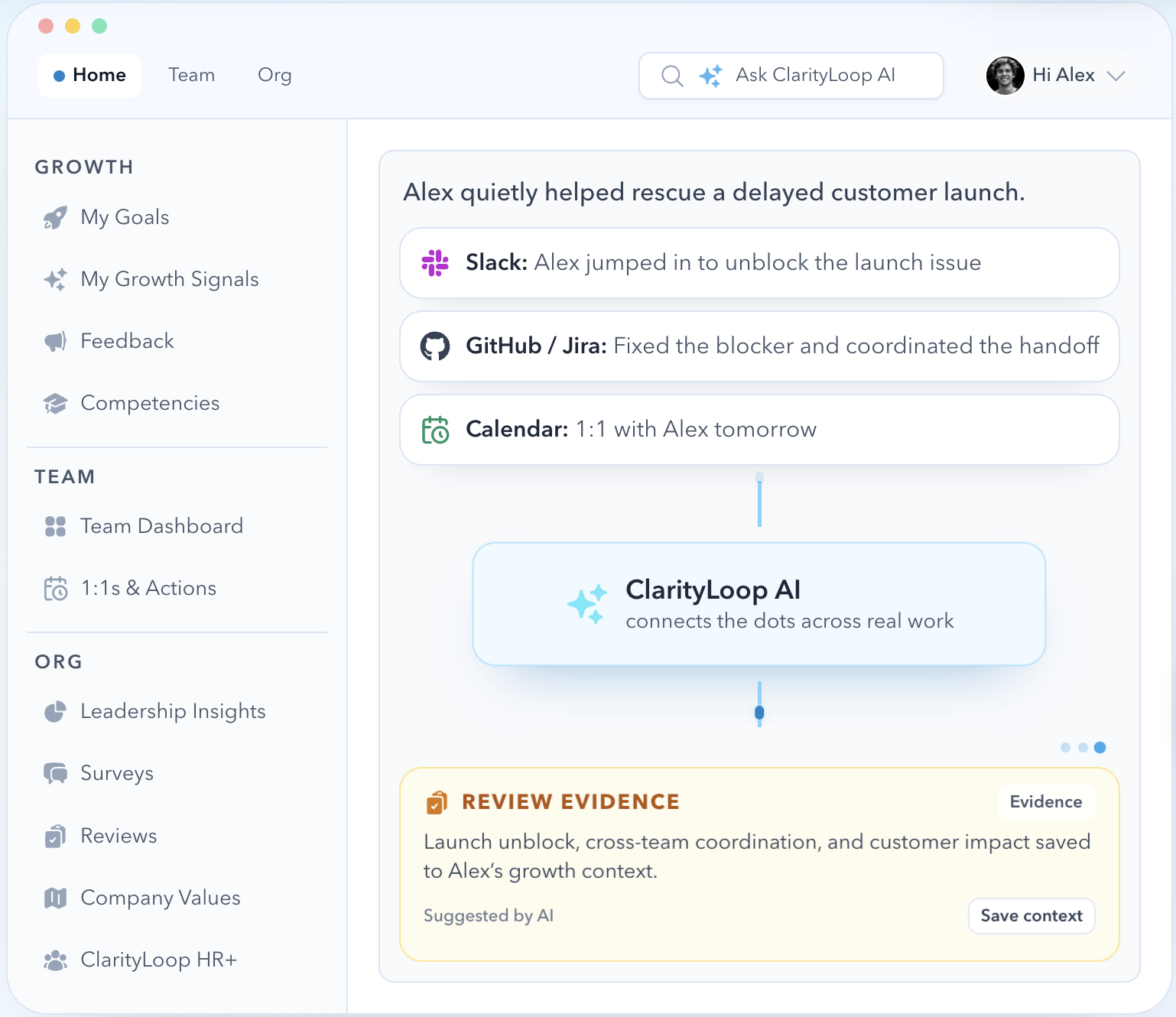The width and height of the screenshot is (1176, 1017).
Task: Click the large sparkle icon in ClarityLoop AI card
Action: click(587, 604)
